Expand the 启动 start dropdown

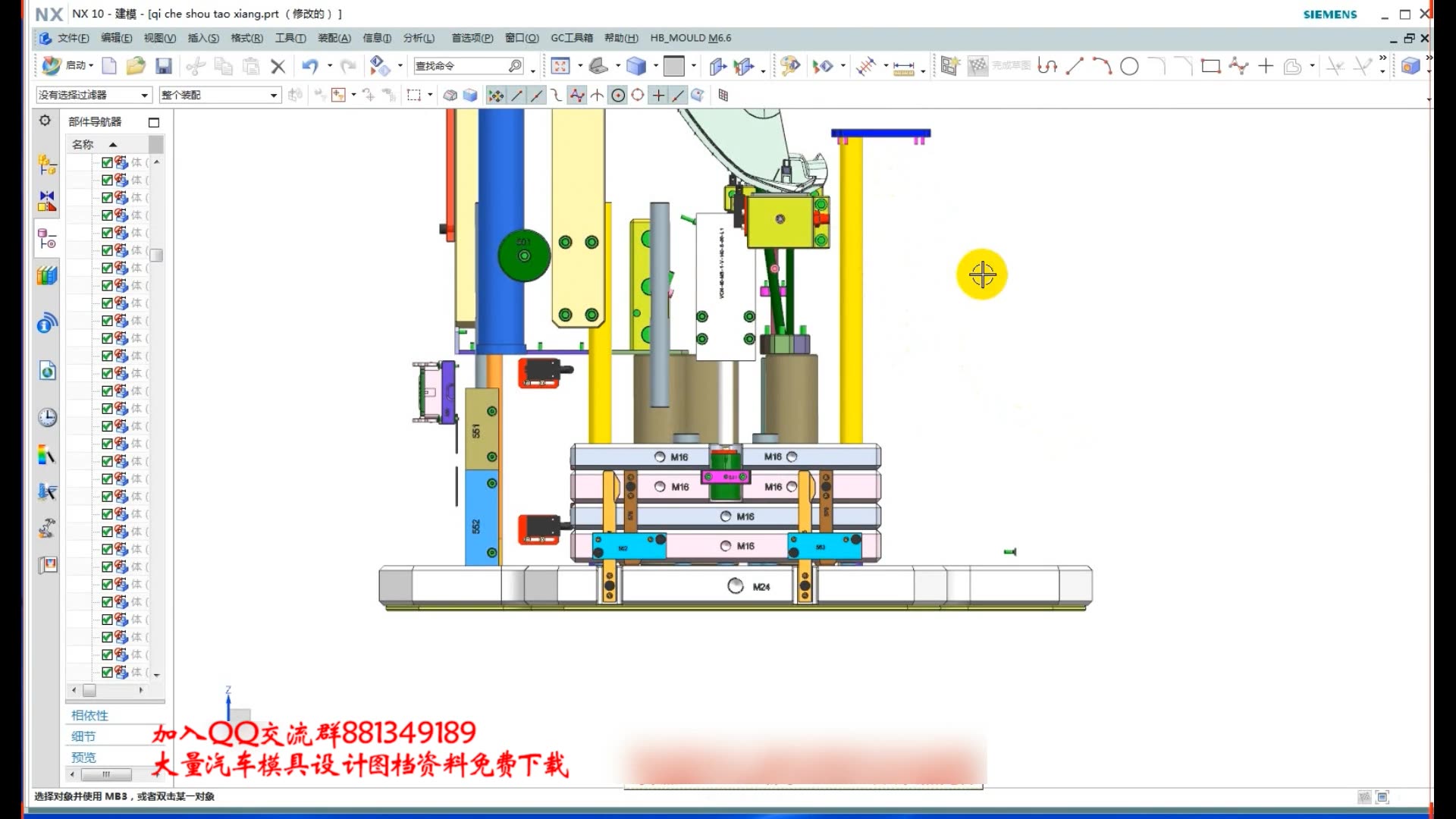tap(78, 66)
